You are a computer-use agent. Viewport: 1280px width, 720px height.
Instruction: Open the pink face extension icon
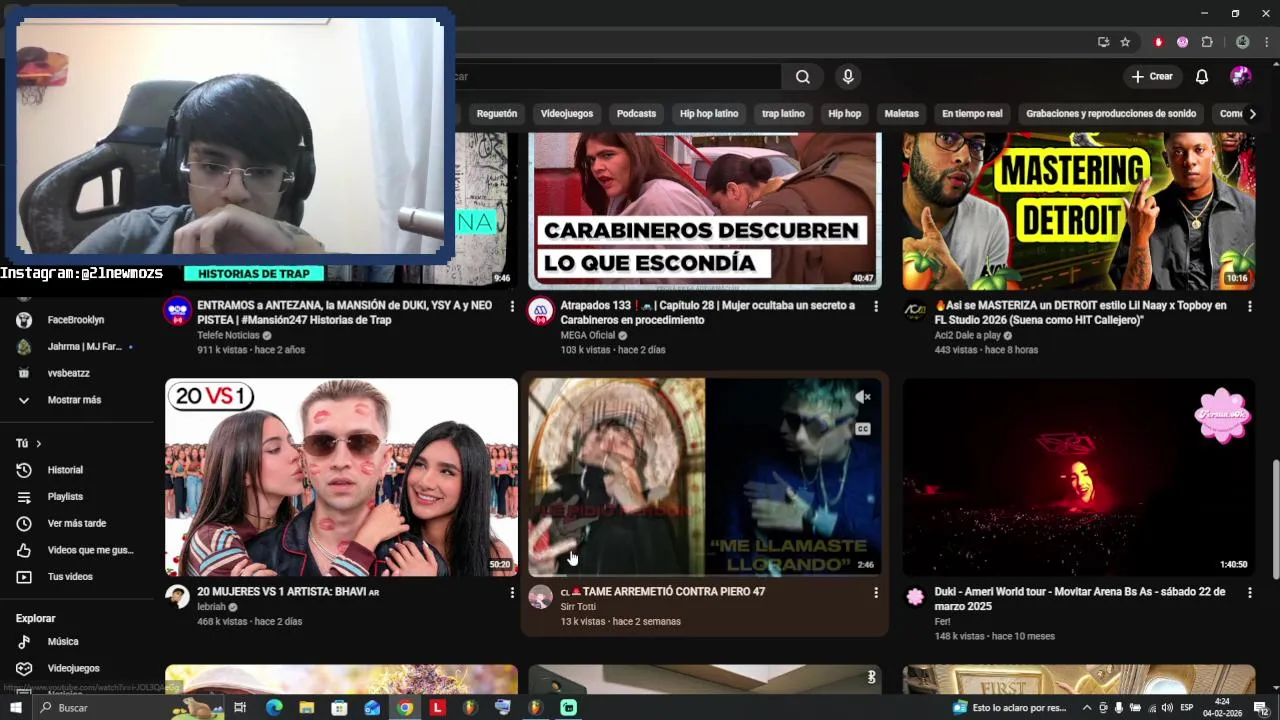(x=1183, y=42)
